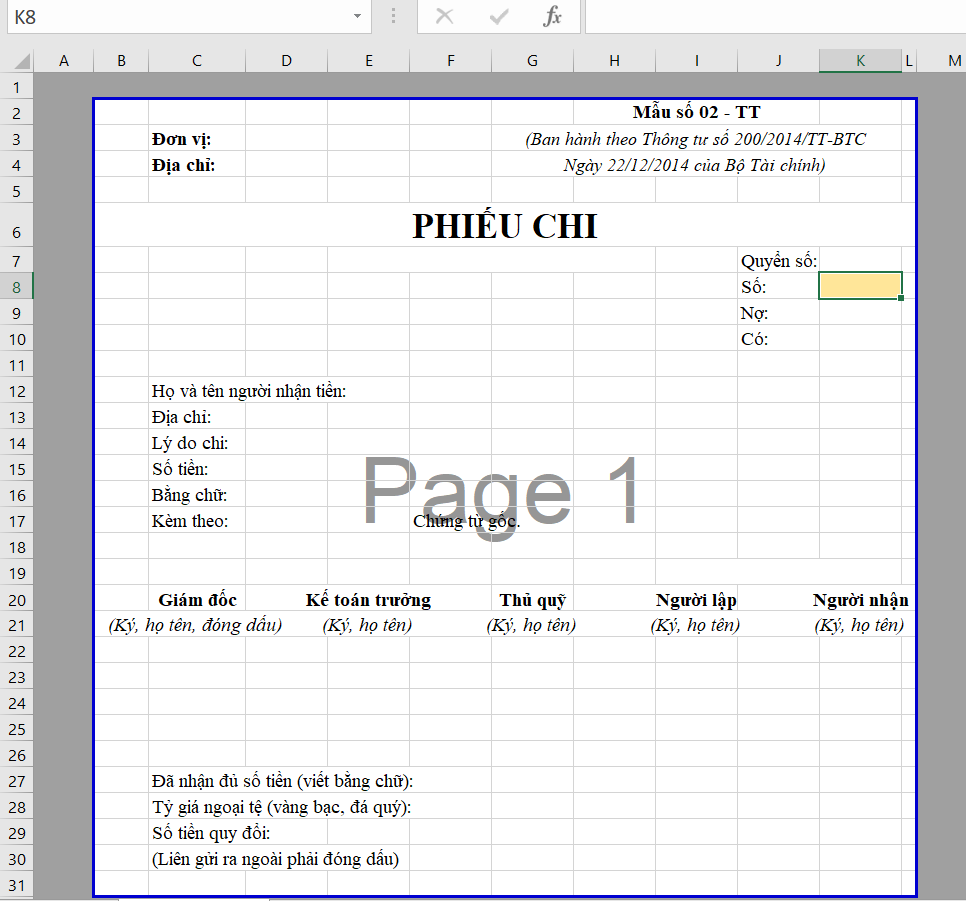Click the vertical ellipsis next to Name Box

point(393,17)
